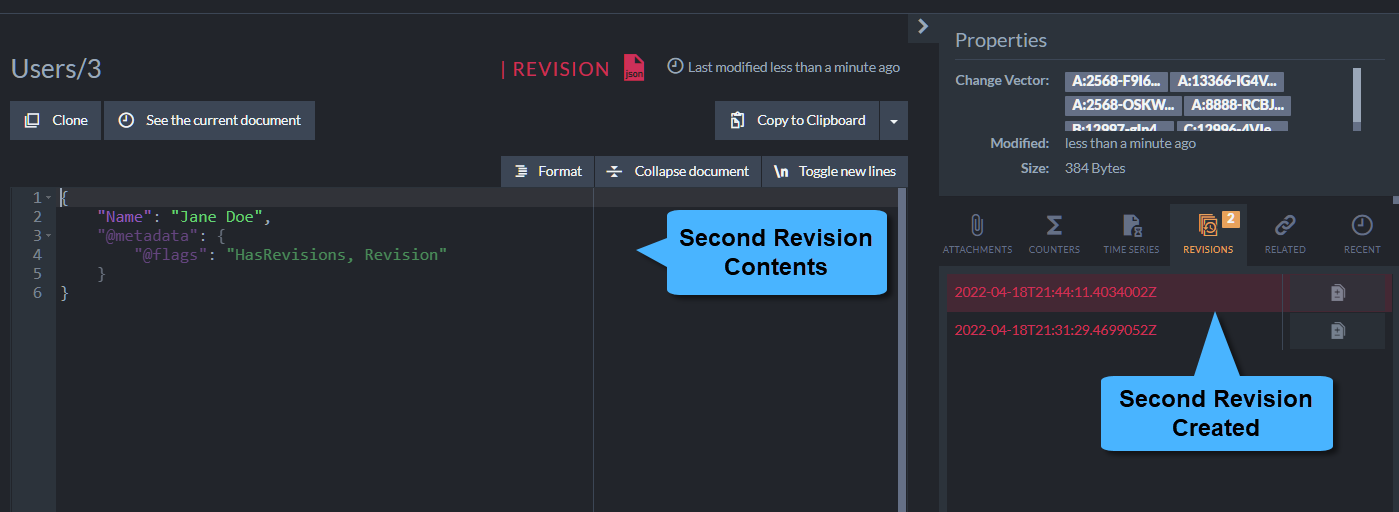Click compare icon for 21:31:29 revision
The height and width of the screenshot is (512, 1399).
click(1337, 331)
